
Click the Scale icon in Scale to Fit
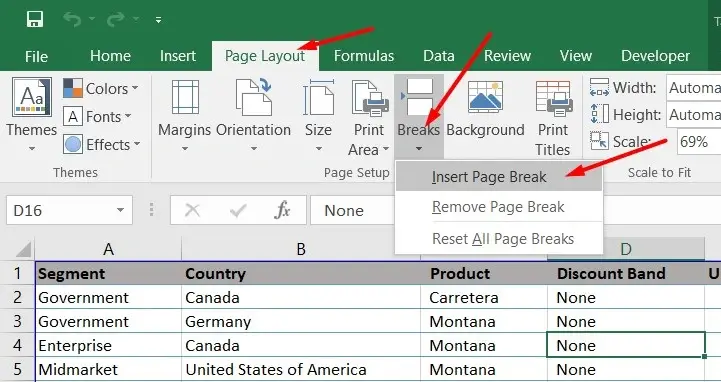point(599,141)
